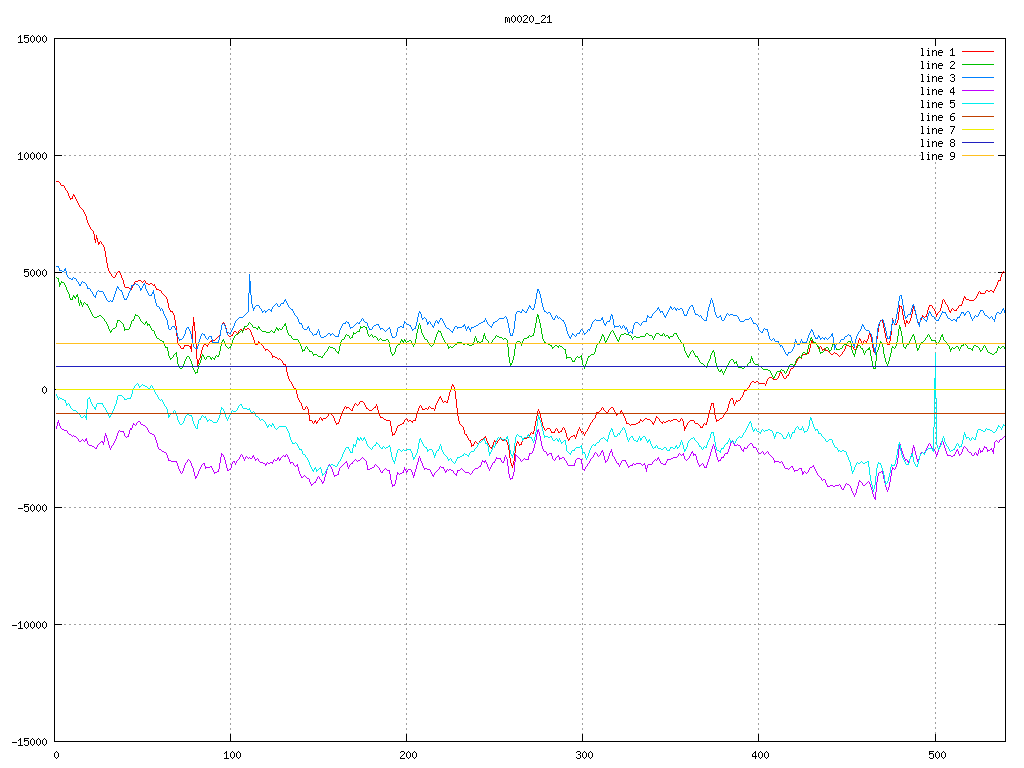
Task: Click the blue spike near x=110
Action: pyautogui.click(x=249, y=277)
